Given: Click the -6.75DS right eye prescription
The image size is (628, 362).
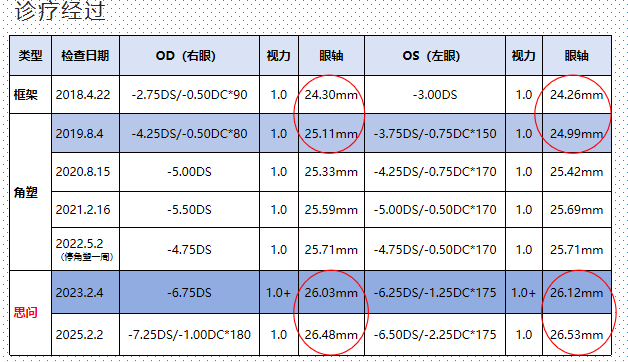Looking at the screenshot, I should pyautogui.click(x=189, y=292).
